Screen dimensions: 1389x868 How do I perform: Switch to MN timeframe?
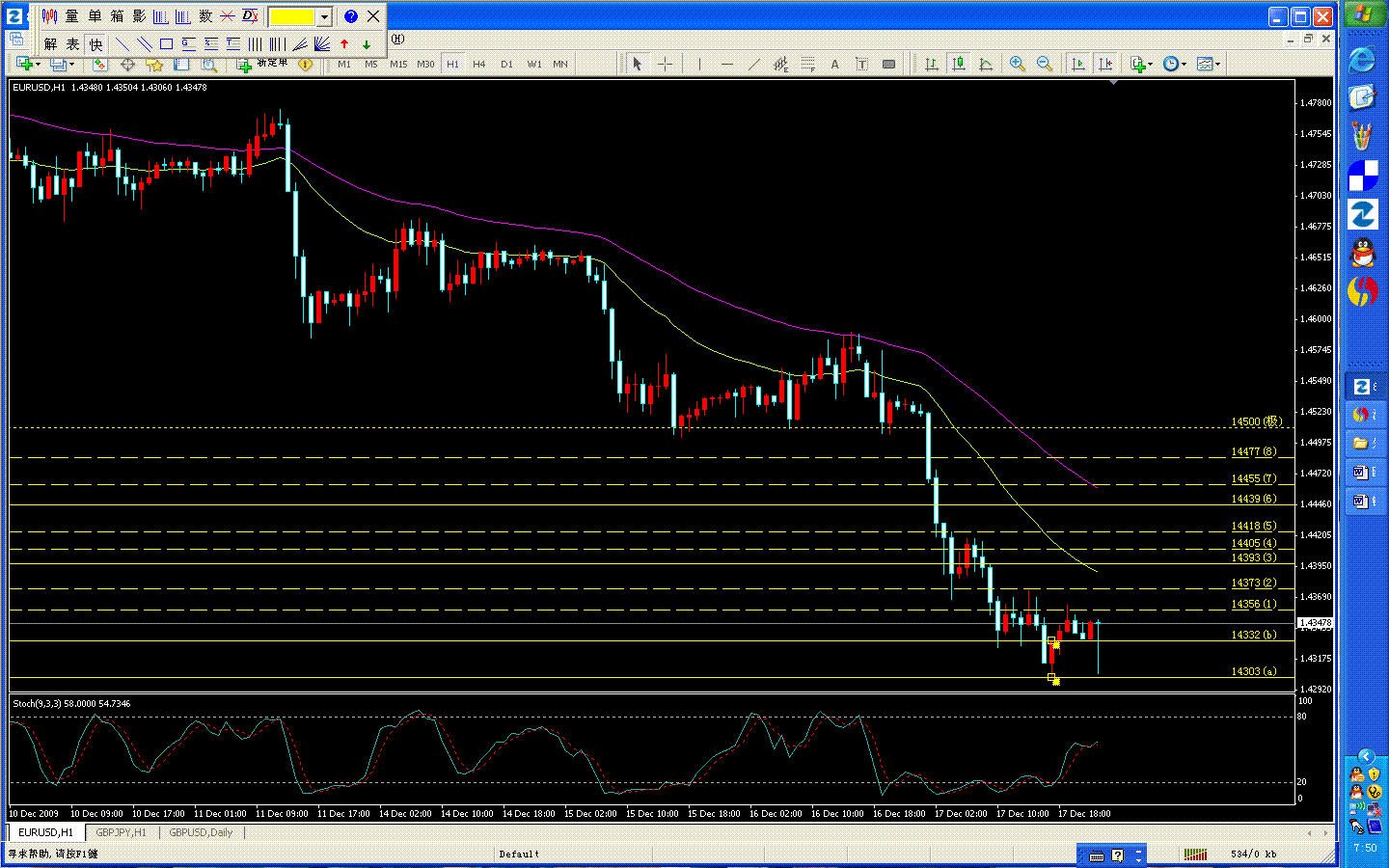[x=560, y=65]
